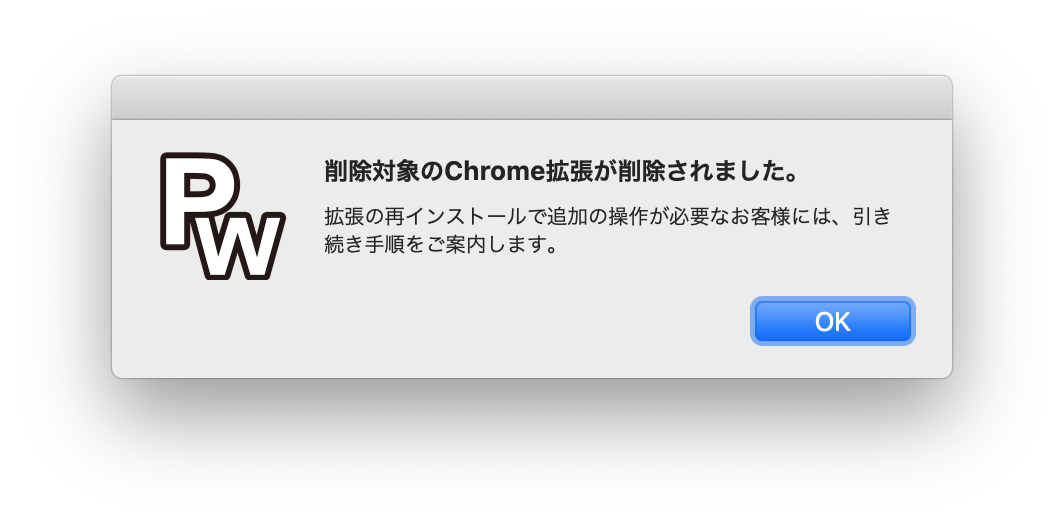1064x526 pixels.
Task: Click the body text line starting 拡張の再インストール
Action: tap(608, 217)
